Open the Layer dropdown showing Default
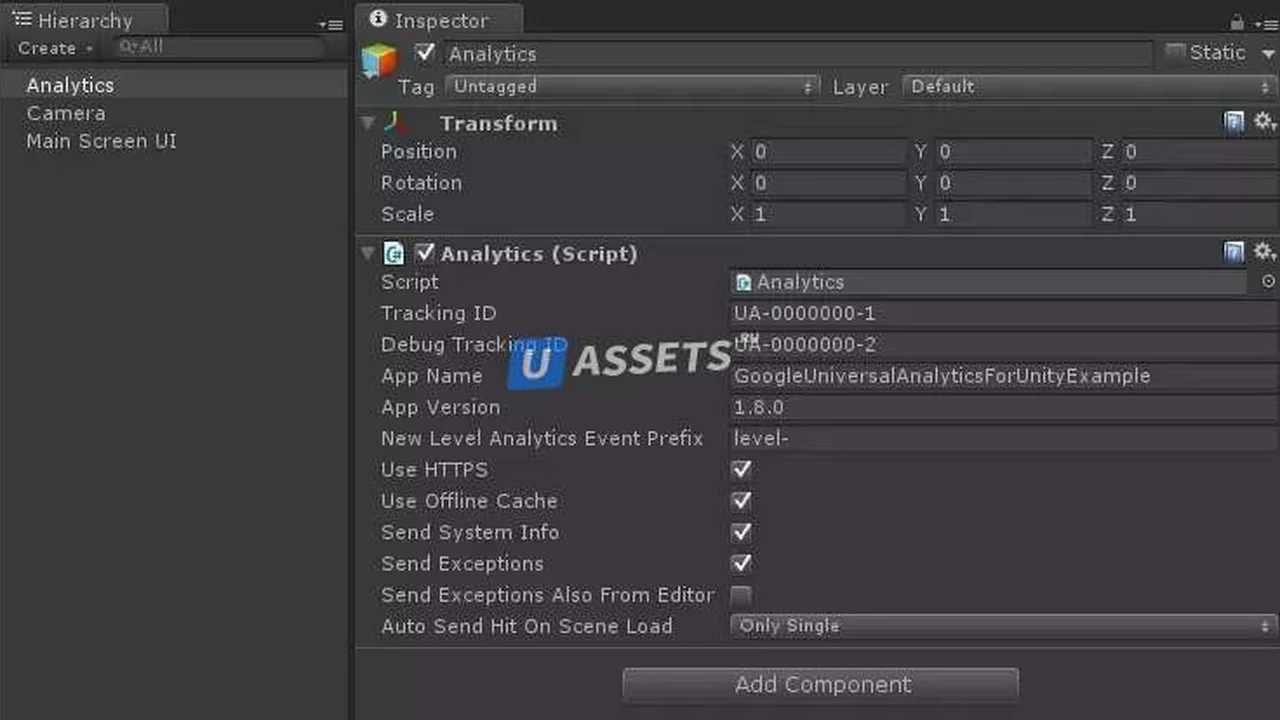 tap(1090, 87)
